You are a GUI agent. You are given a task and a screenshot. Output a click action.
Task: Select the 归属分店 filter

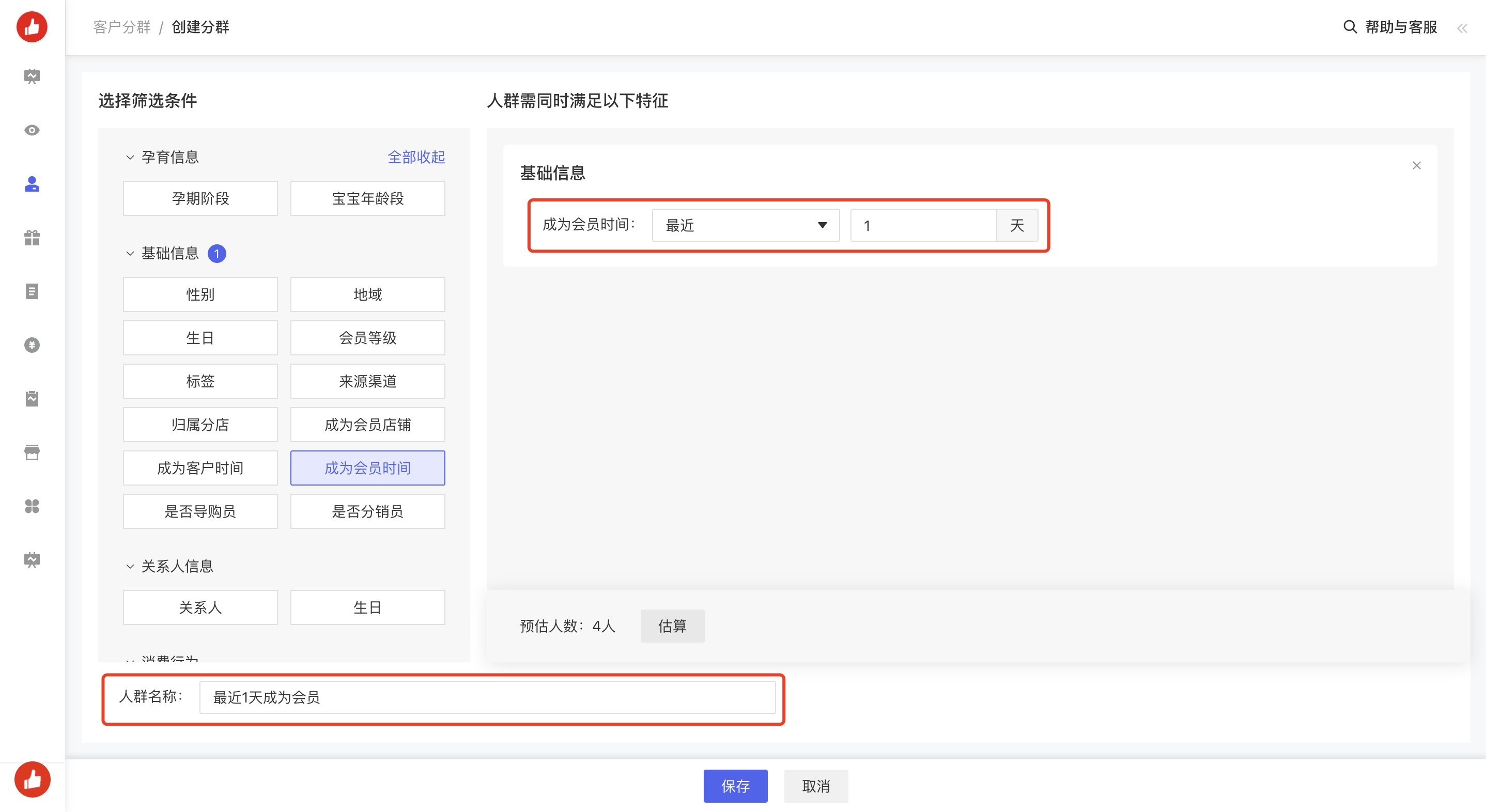[x=200, y=425]
